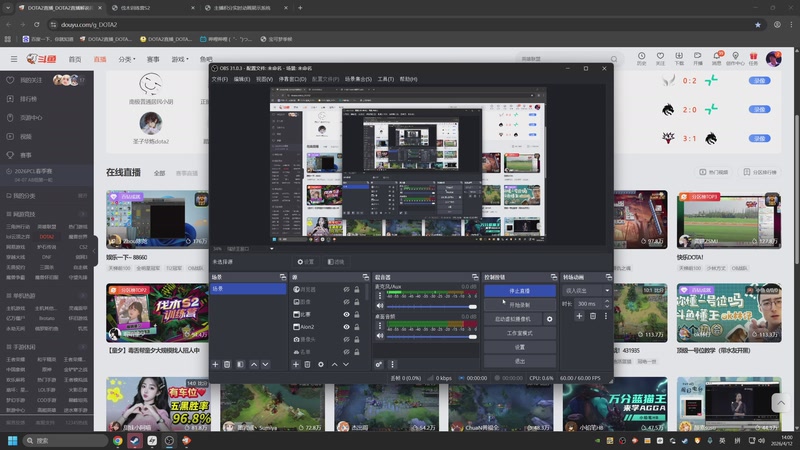This screenshot has width=800, height=450.
Task: Open virtual camera settings gear
Action: (549, 319)
